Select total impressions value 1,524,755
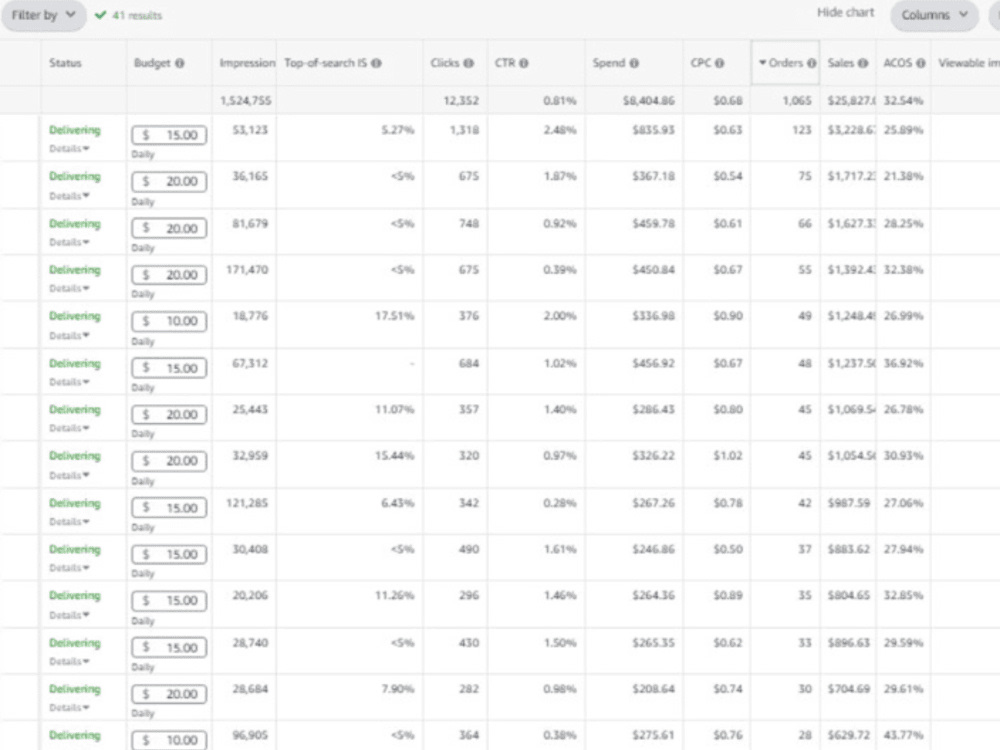Viewport: 1000px width, 750px height. (x=246, y=101)
